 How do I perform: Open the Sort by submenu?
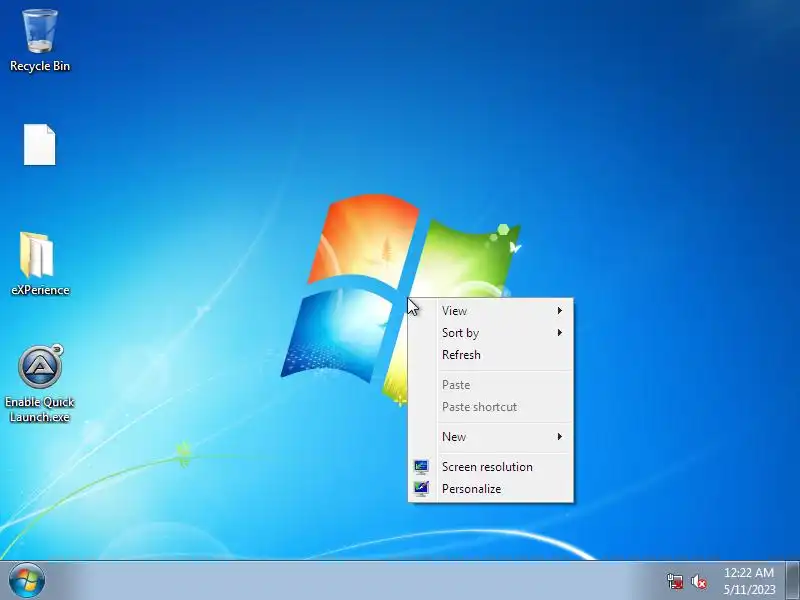491,333
